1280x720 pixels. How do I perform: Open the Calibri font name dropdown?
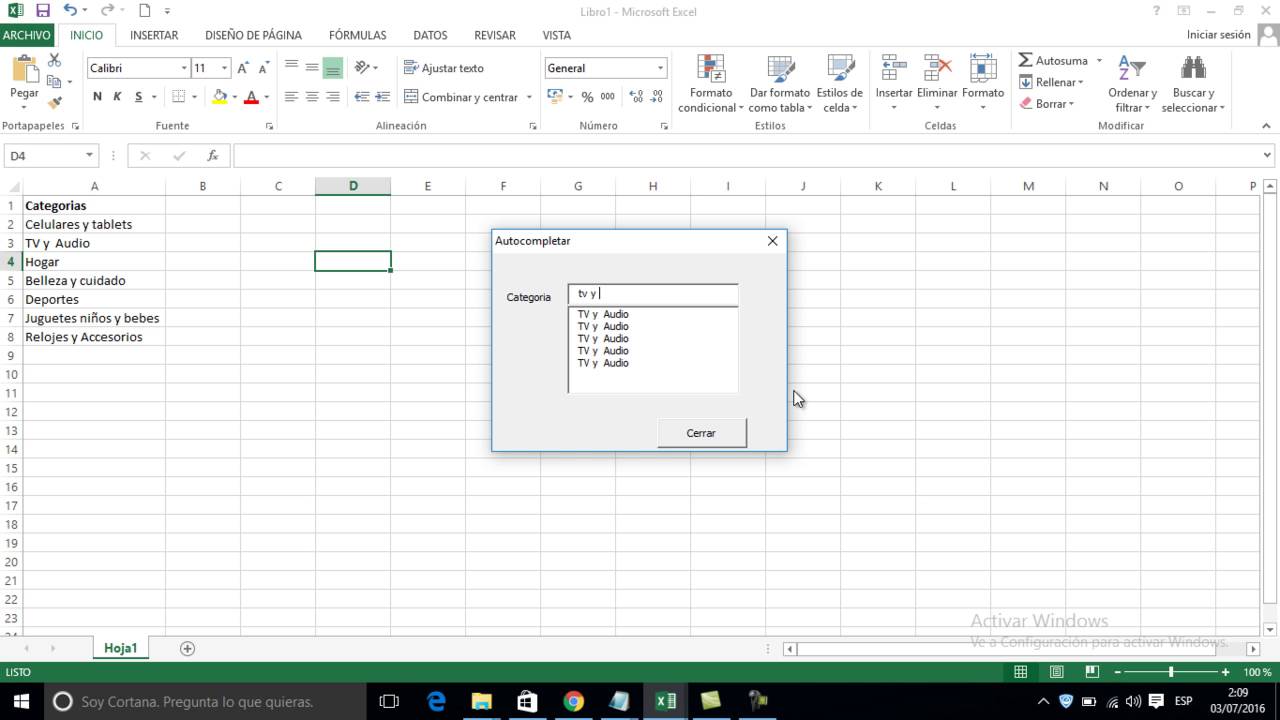(x=184, y=68)
